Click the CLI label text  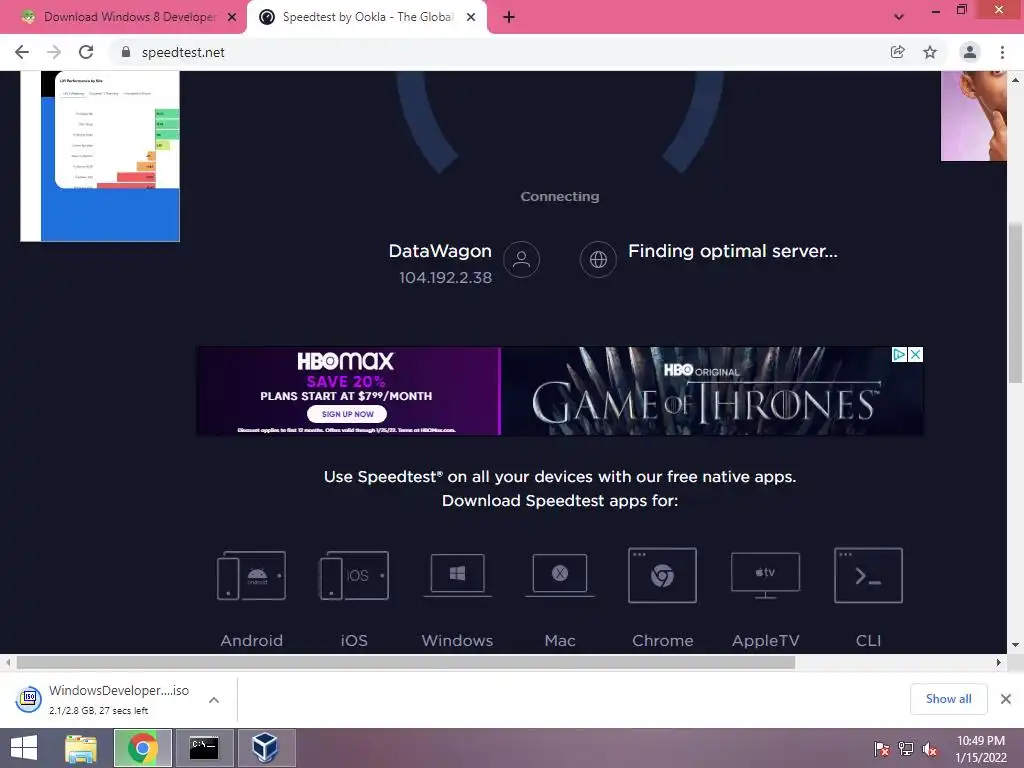pos(868,641)
